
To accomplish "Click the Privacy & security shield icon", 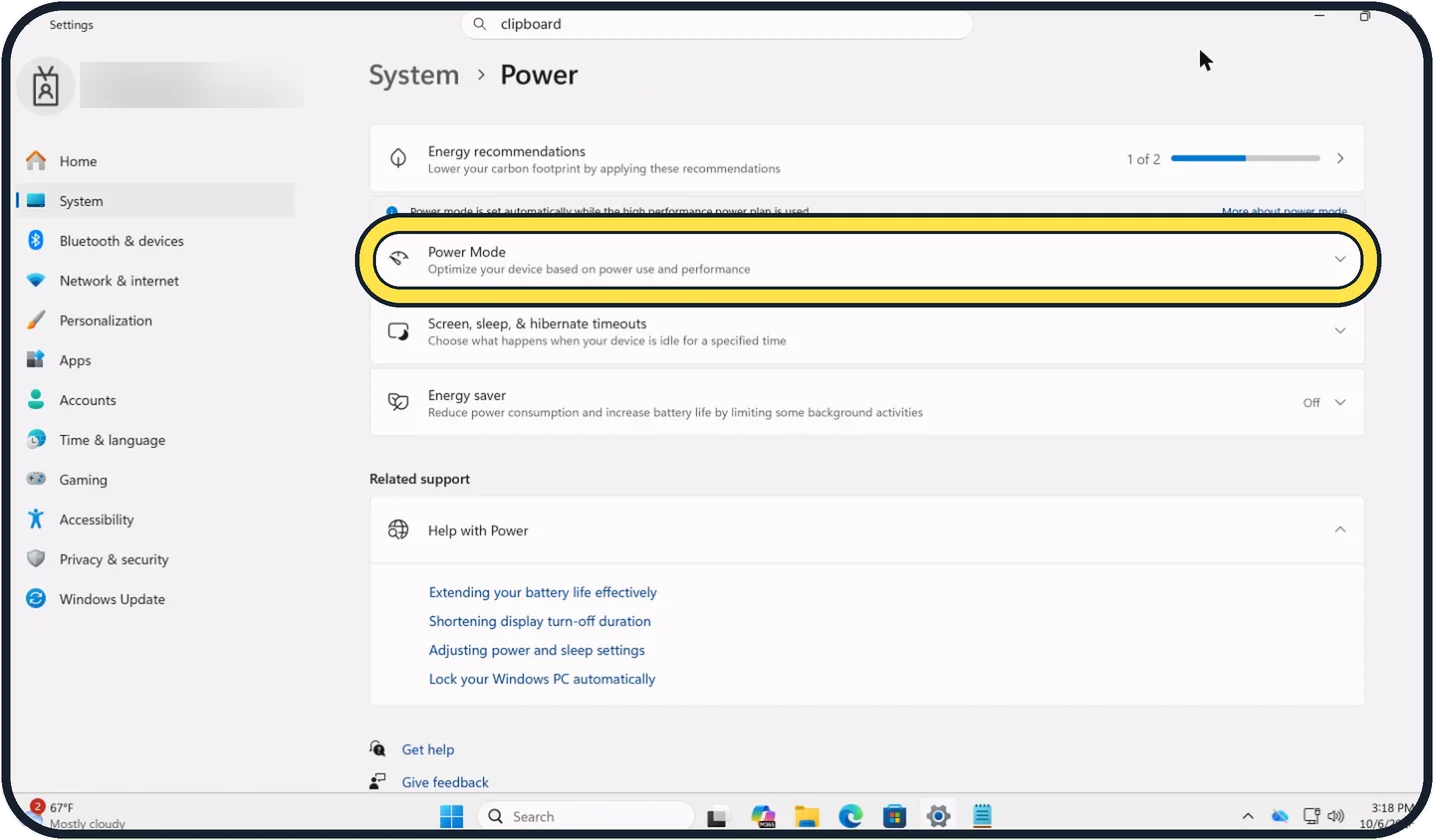I will [x=36, y=559].
